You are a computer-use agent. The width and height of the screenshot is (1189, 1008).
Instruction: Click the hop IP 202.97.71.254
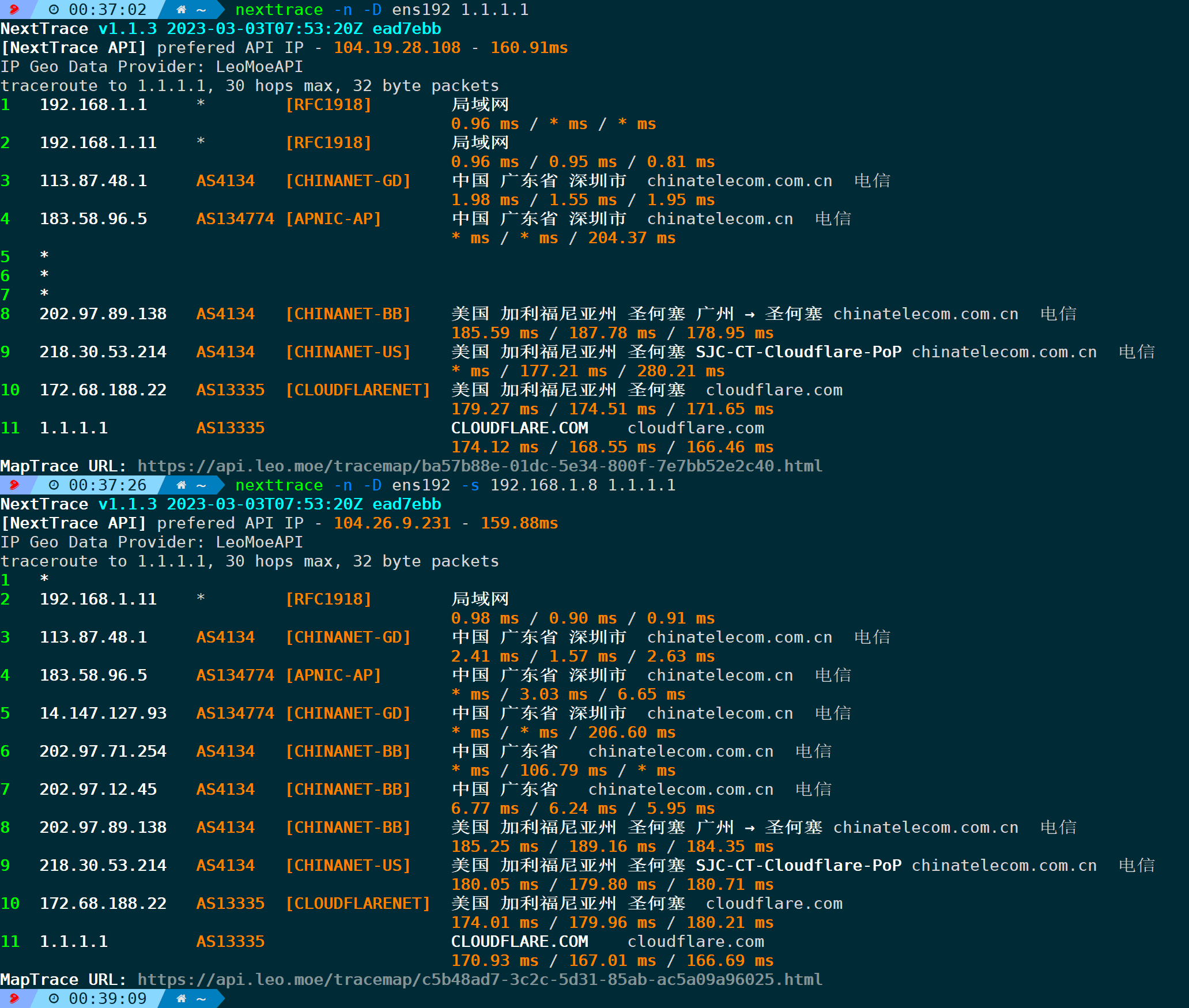(103, 751)
